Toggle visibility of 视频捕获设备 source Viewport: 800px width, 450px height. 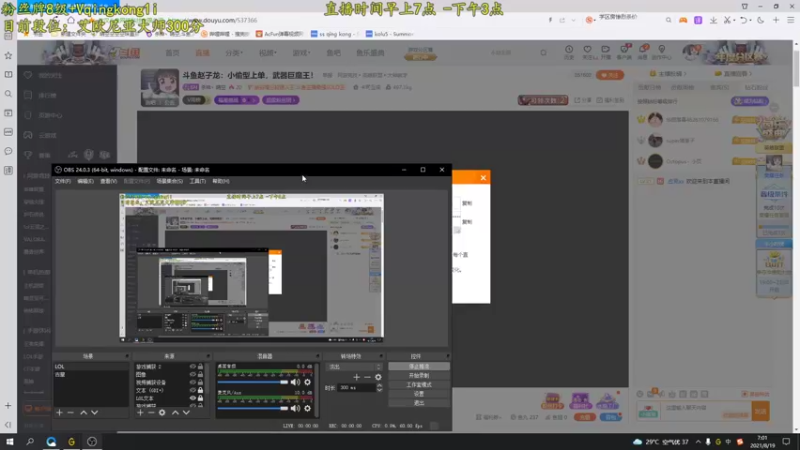(192, 382)
